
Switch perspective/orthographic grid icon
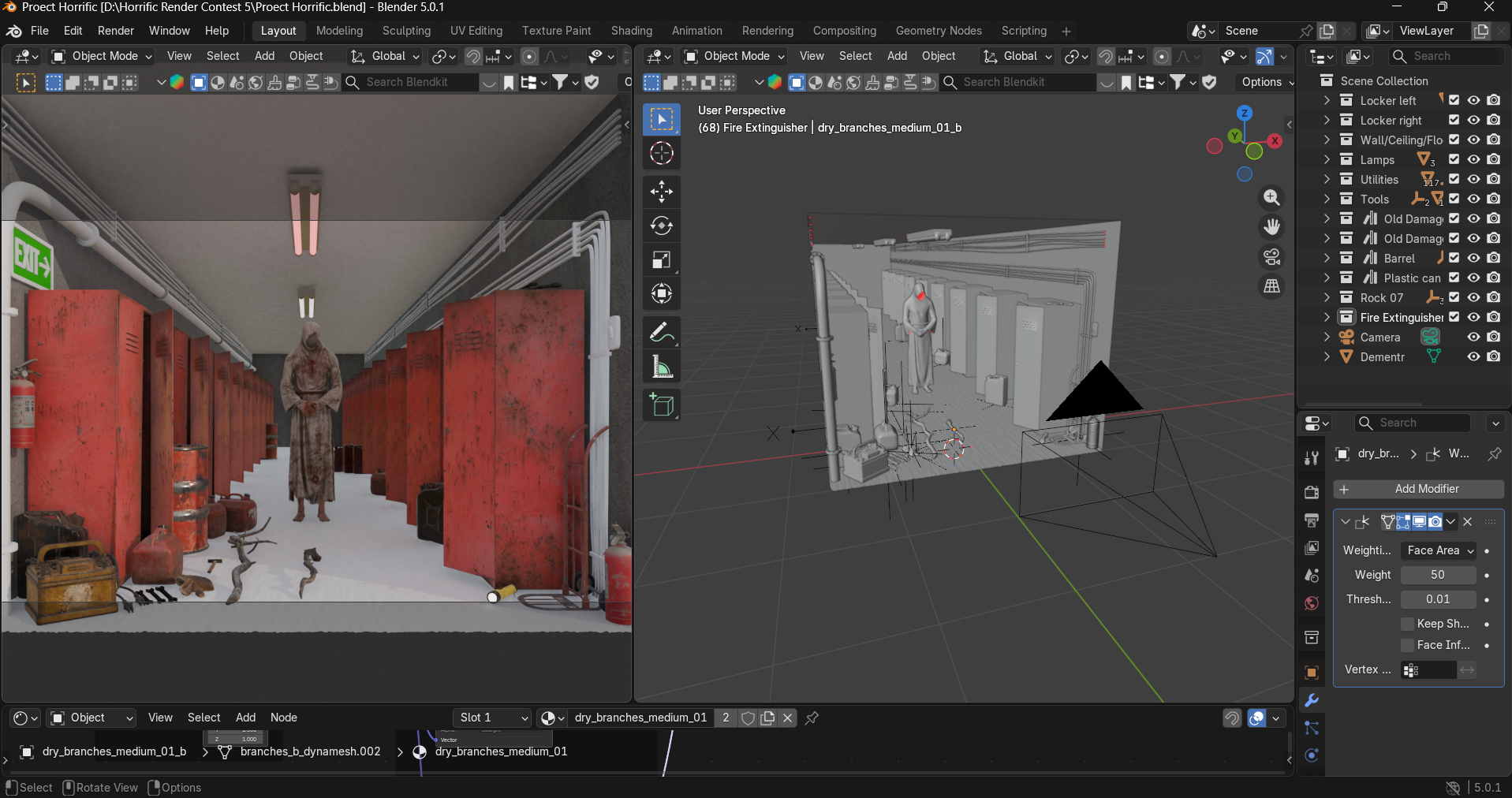pyautogui.click(x=1271, y=286)
